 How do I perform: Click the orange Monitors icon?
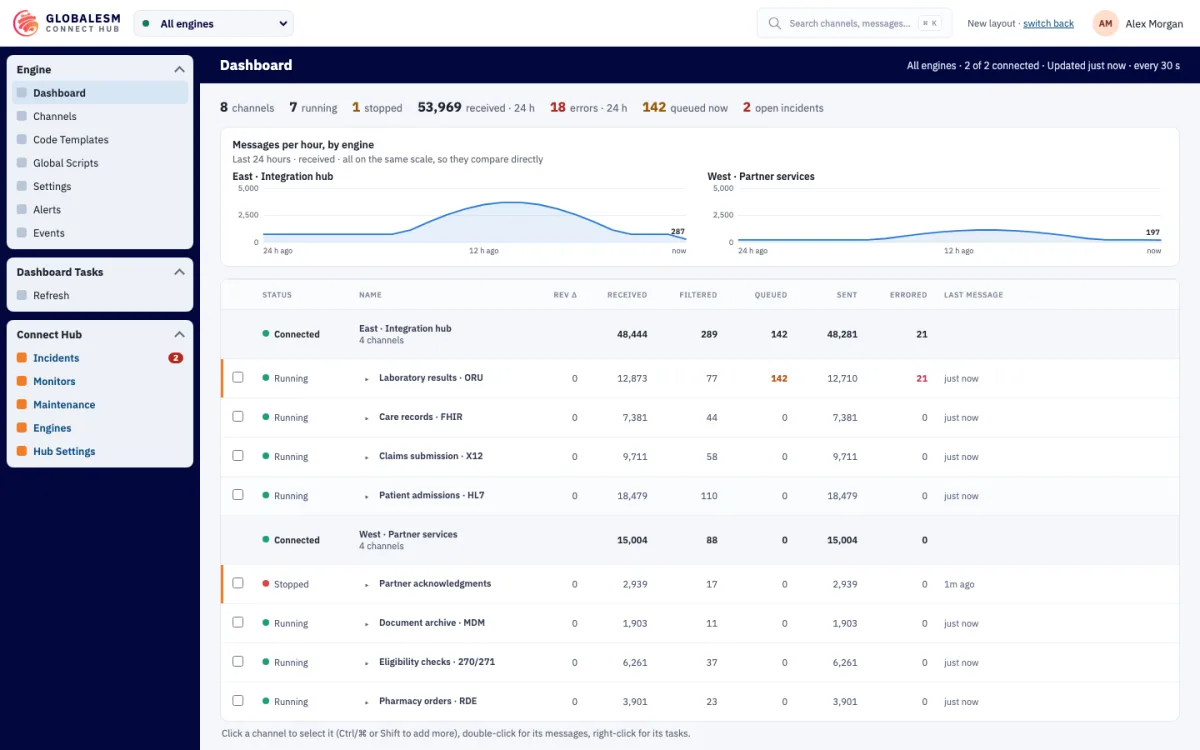(22, 381)
